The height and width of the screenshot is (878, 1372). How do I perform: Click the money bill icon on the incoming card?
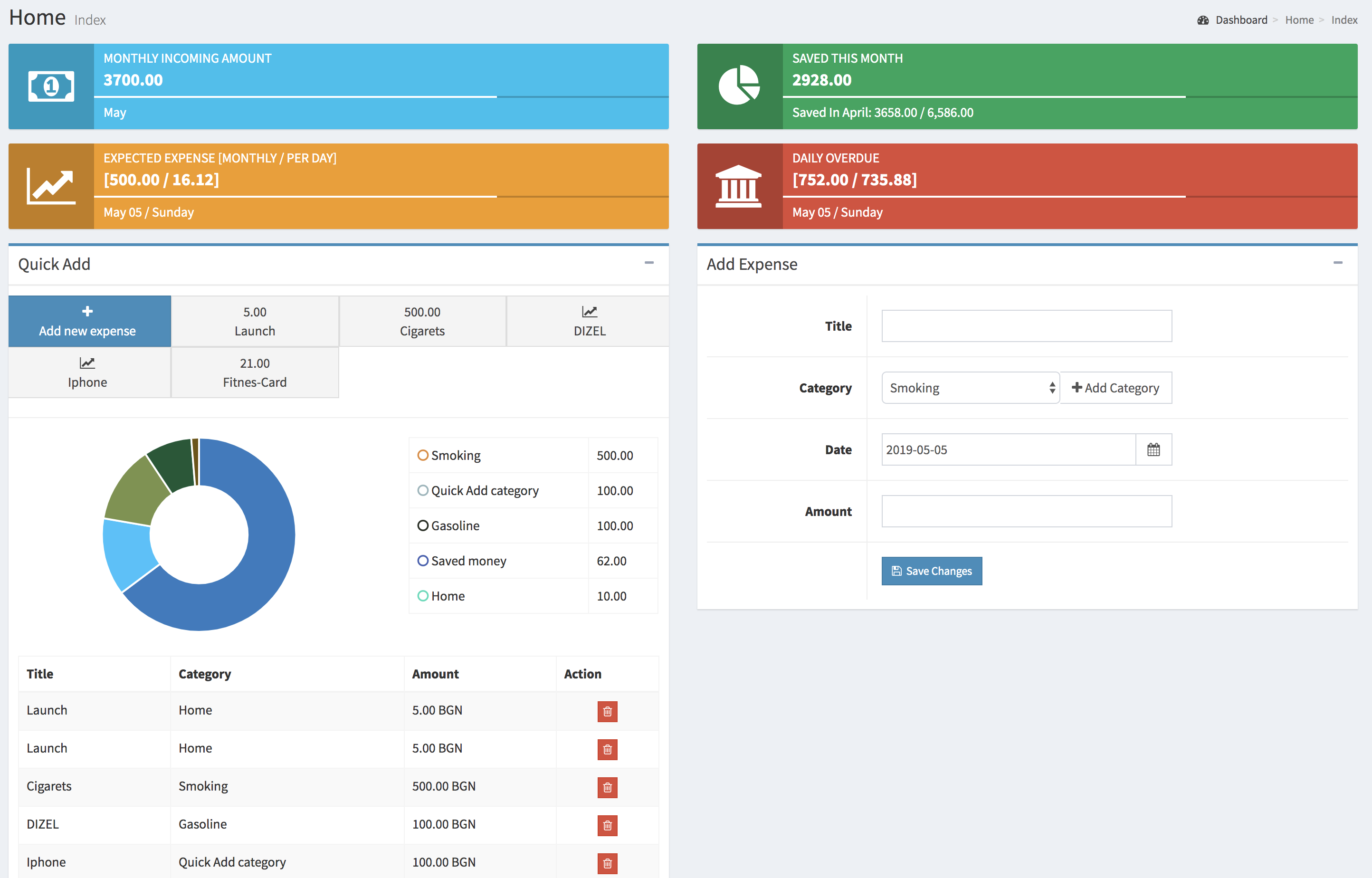click(51, 86)
